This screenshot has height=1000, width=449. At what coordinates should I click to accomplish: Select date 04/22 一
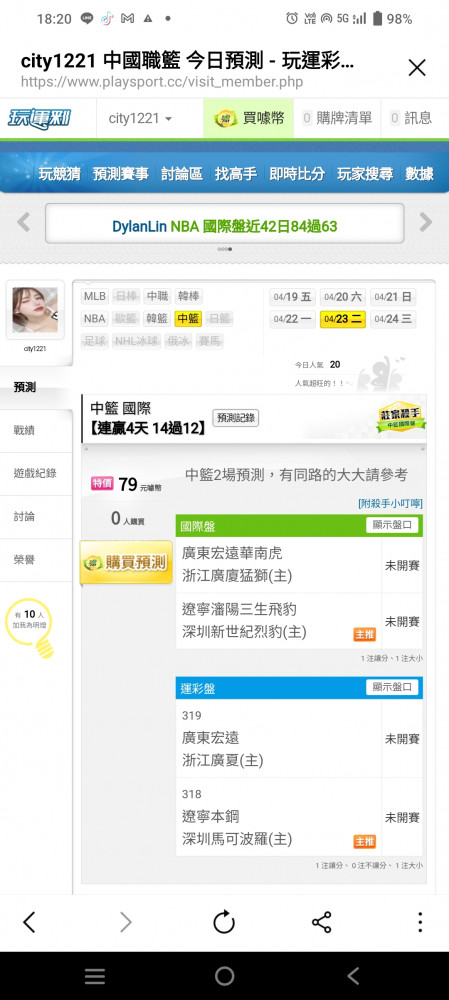pos(292,319)
